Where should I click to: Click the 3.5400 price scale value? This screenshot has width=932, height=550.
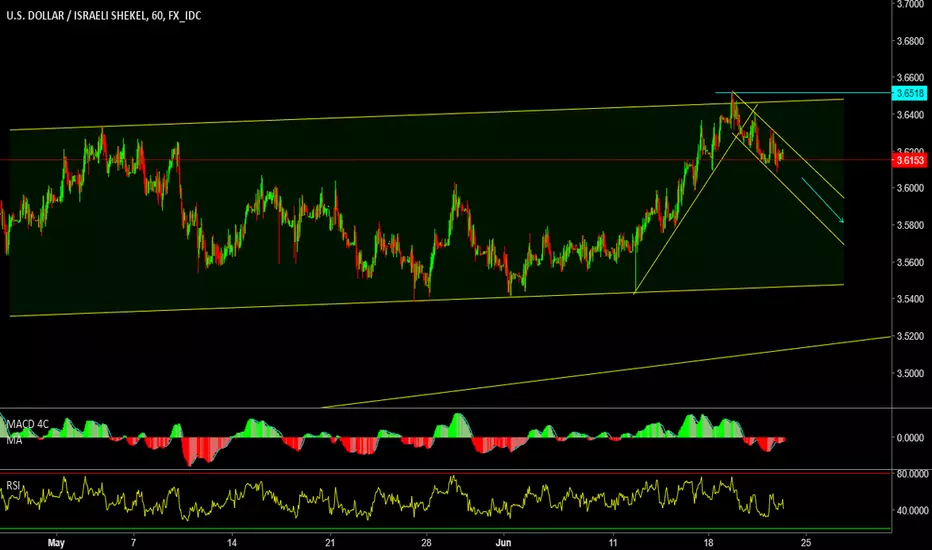click(910, 299)
